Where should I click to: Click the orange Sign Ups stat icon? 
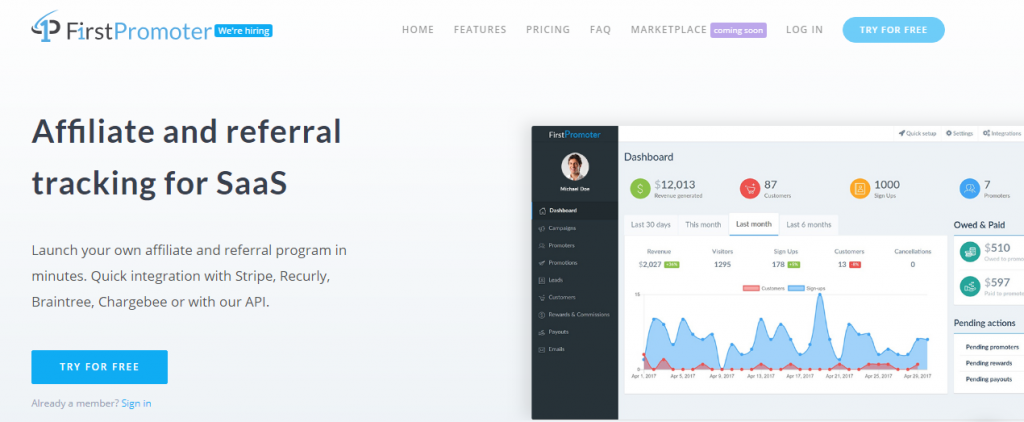point(860,189)
